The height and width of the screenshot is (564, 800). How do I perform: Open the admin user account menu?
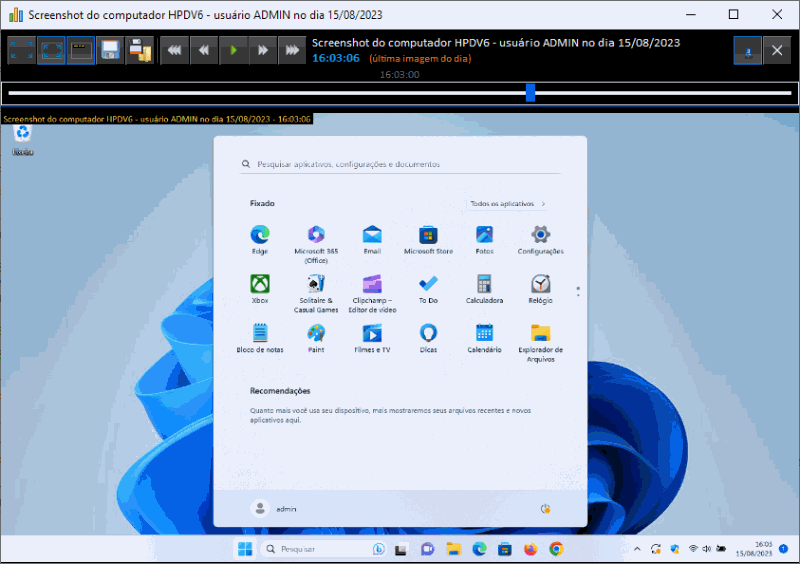273,508
